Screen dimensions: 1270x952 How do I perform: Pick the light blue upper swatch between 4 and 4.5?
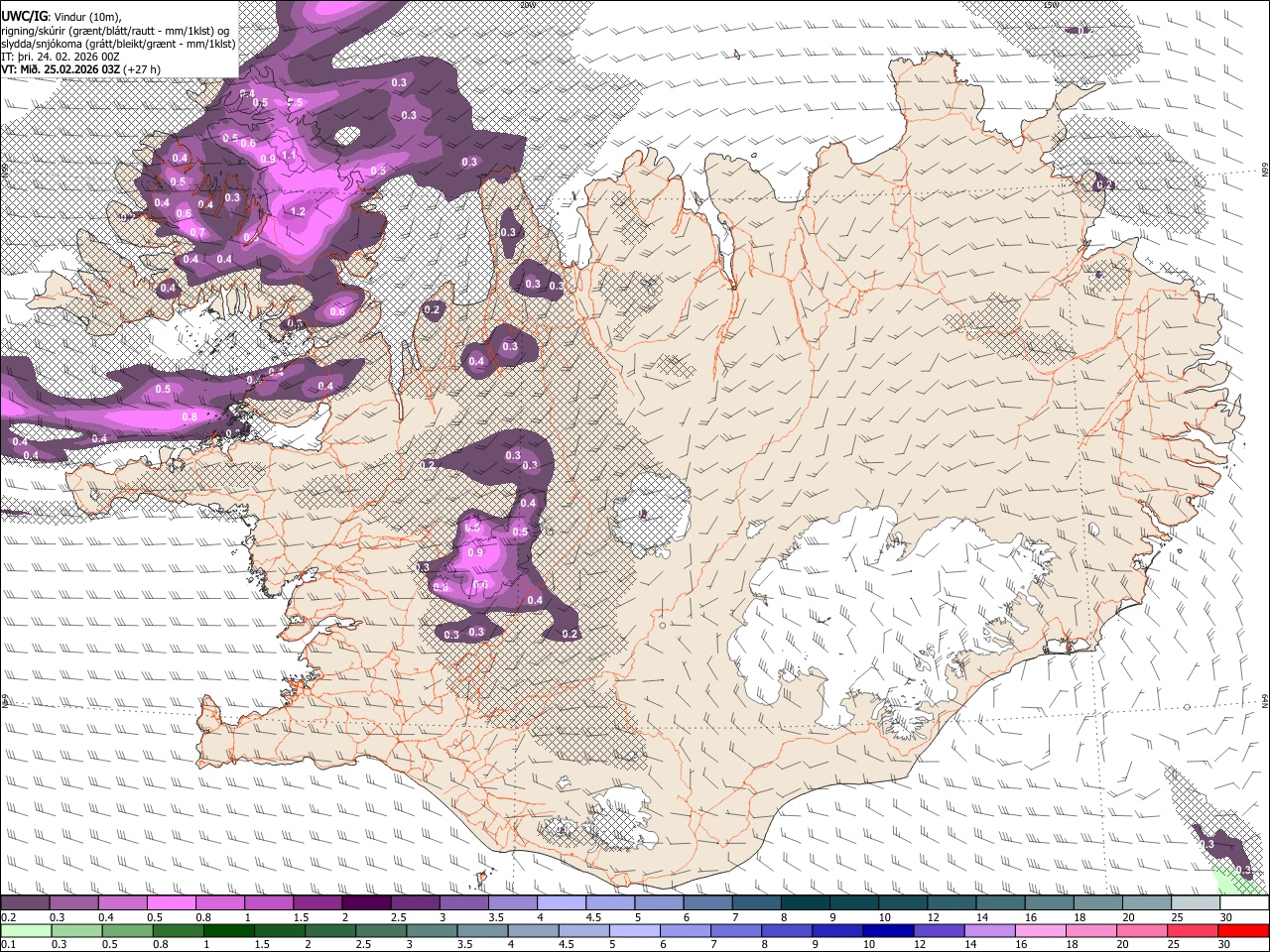[x=562, y=902]
